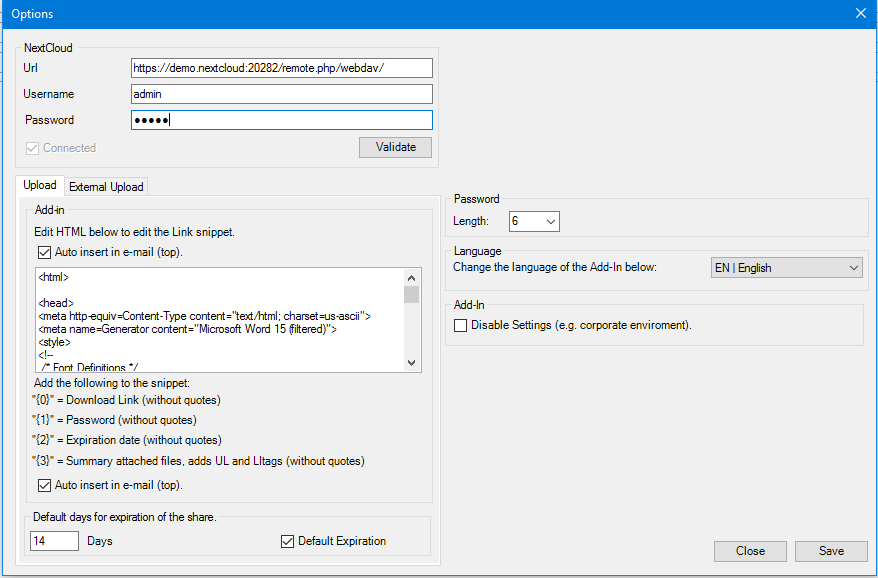Click the expiration Days input field
The width and height of the screenshot is (878, 578).
(54, 541)
